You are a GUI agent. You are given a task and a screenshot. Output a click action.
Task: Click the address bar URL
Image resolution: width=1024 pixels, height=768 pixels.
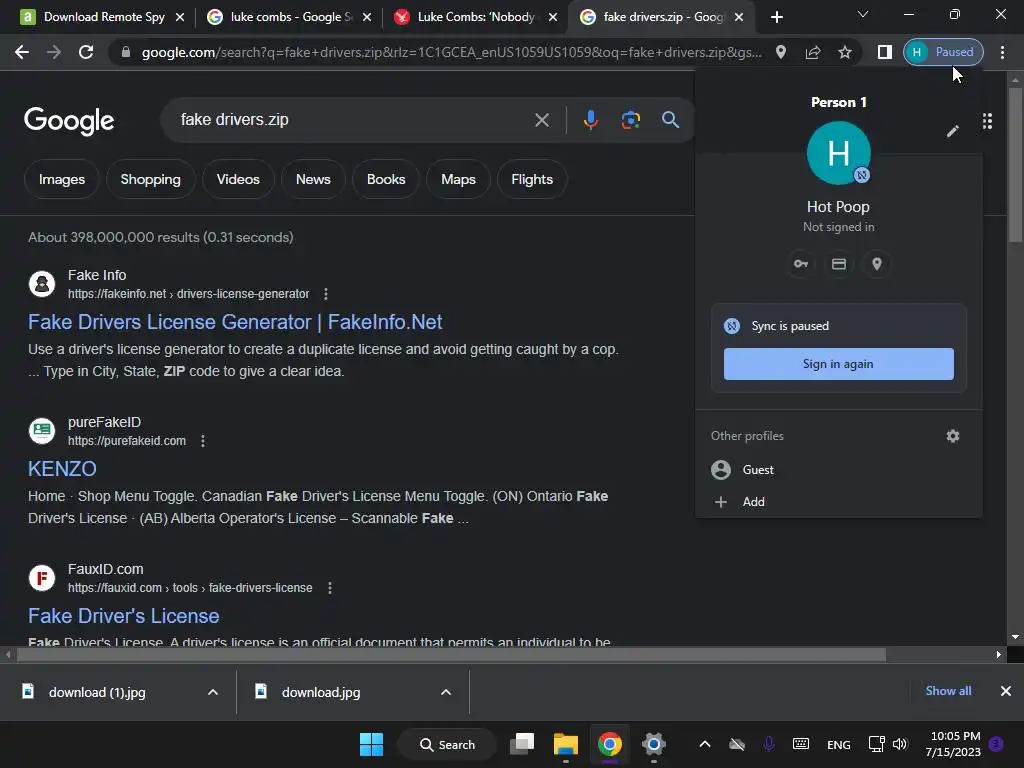[451, 52]
